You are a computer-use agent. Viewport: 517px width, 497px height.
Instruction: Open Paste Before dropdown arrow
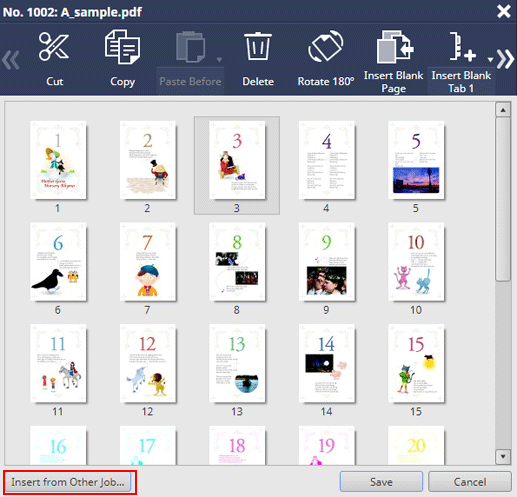pyautogui.click(x=219, y=60)
